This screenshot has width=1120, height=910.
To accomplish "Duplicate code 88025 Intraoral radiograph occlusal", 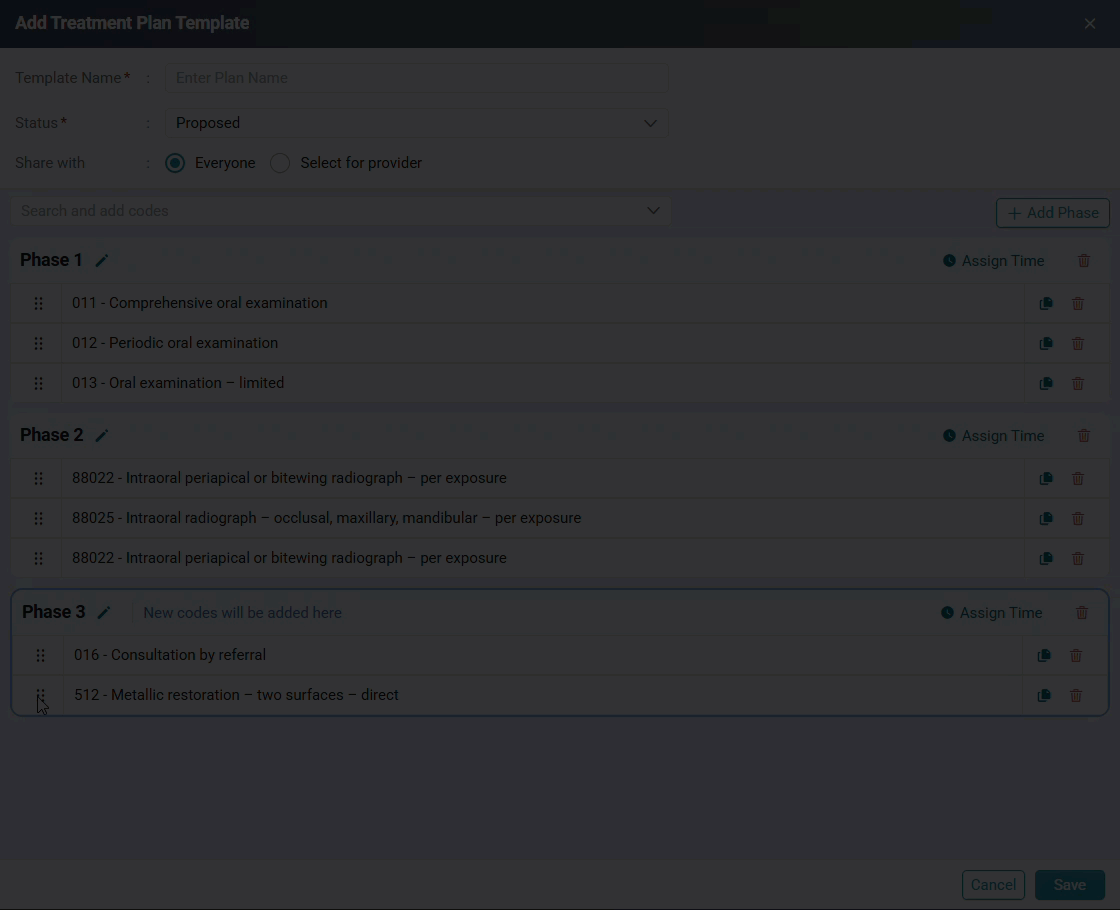I will (x=1046, y=519).
